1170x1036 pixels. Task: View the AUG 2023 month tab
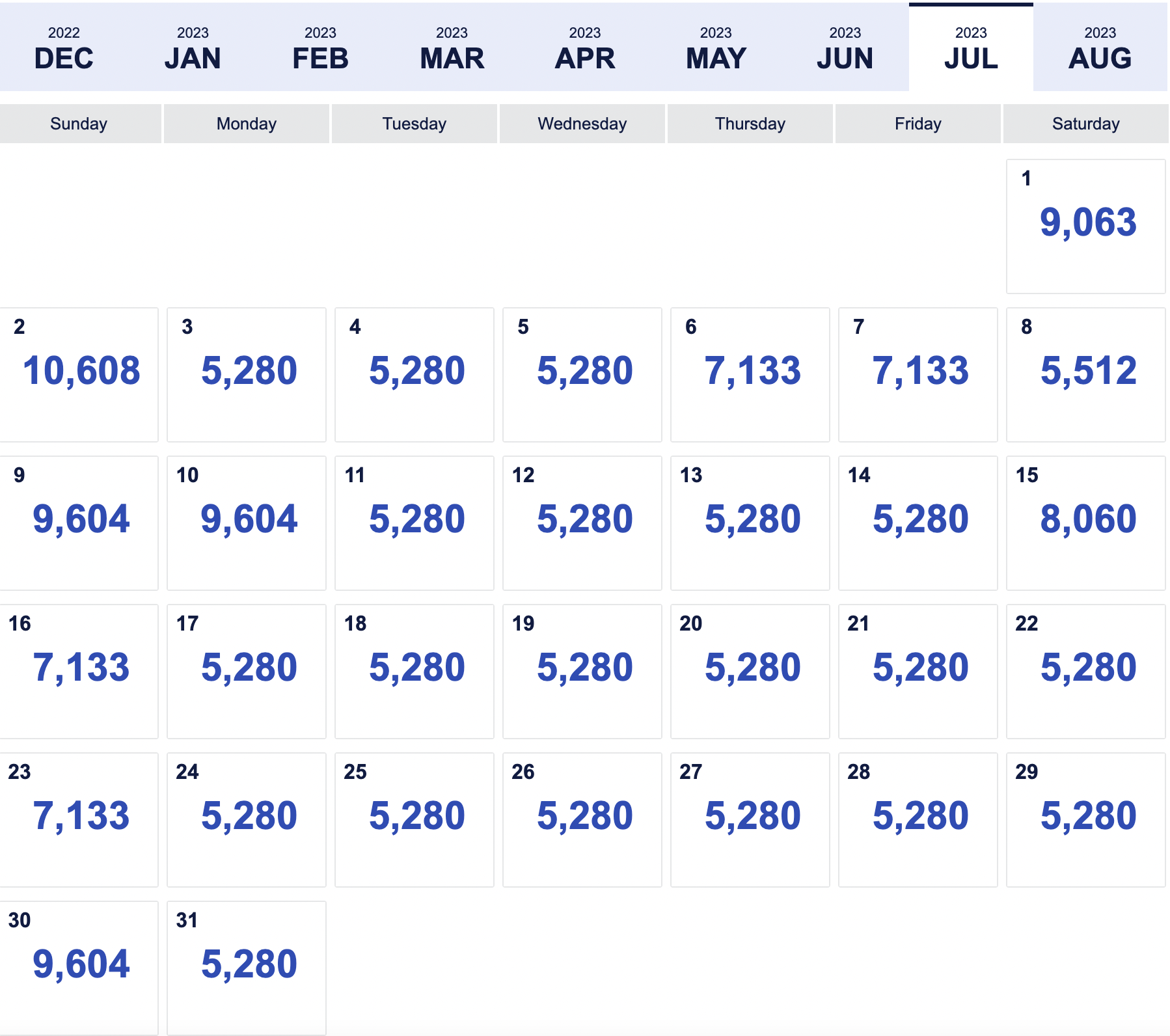1100,48
